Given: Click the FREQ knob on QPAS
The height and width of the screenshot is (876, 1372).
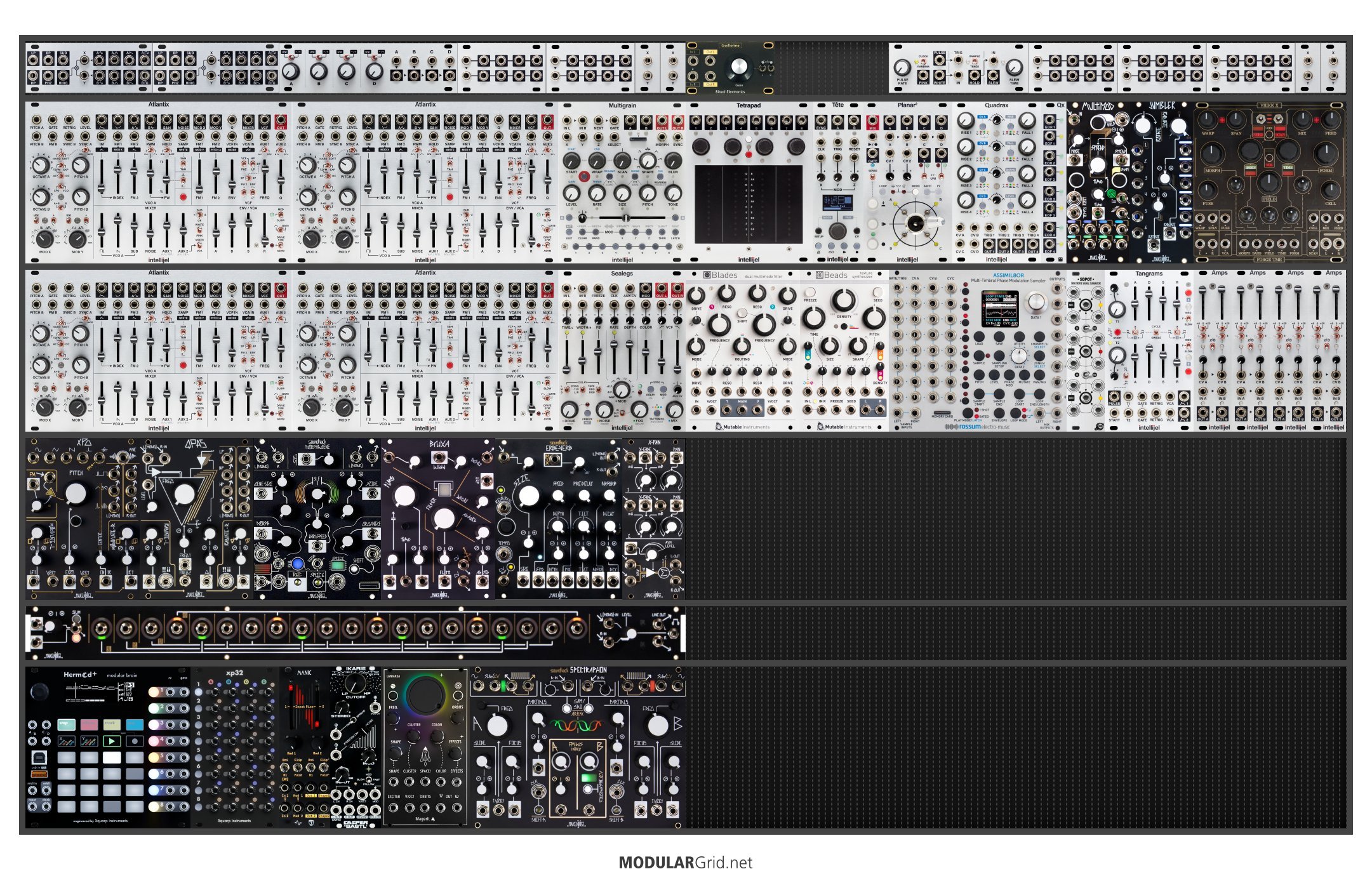Looking at the screenshot, I should (x=185, y=494).
